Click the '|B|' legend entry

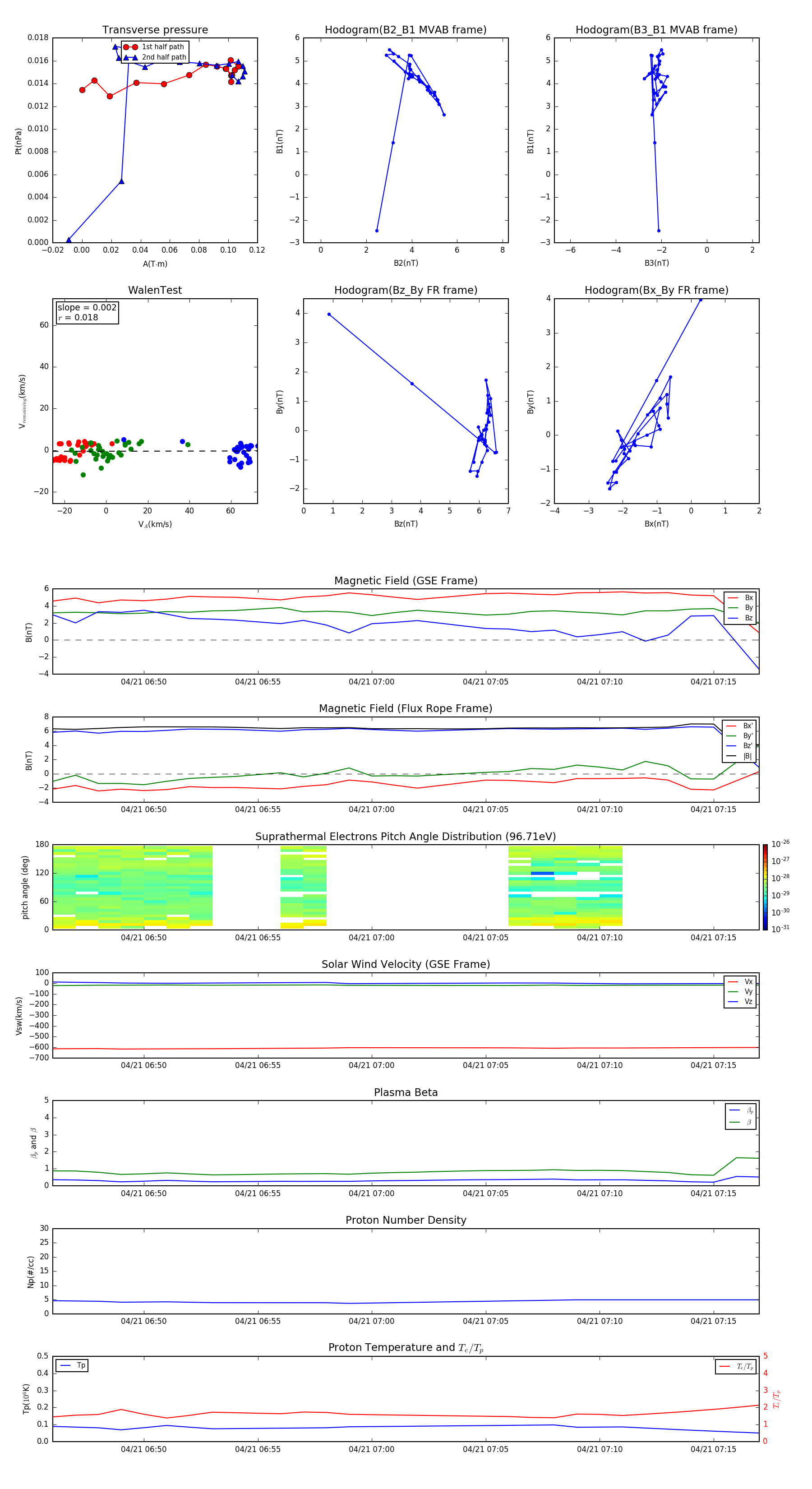tap(740, 756)
